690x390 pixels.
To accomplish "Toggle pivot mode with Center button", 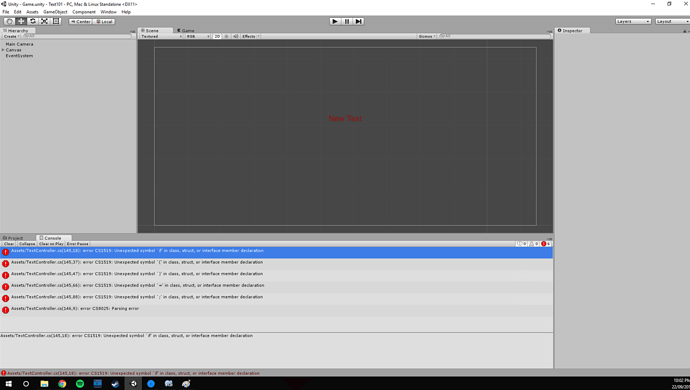I will [81, 22].
